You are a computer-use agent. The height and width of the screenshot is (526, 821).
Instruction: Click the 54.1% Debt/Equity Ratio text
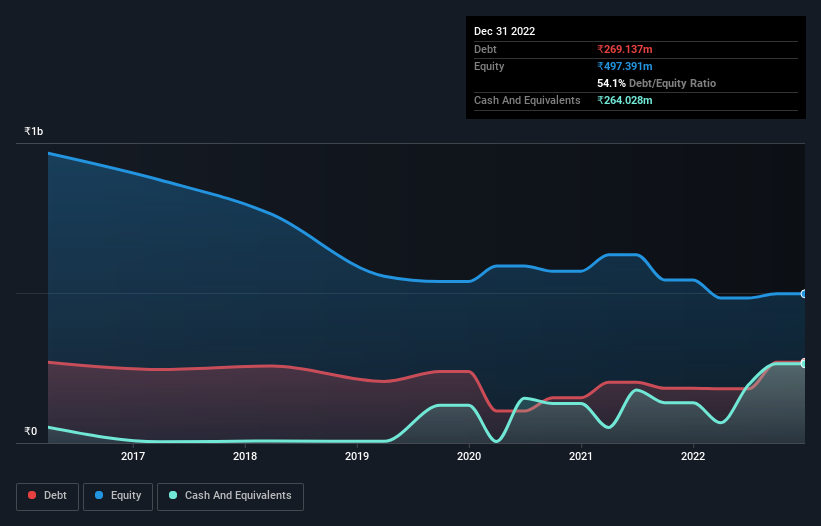click(x=657, y=83)
